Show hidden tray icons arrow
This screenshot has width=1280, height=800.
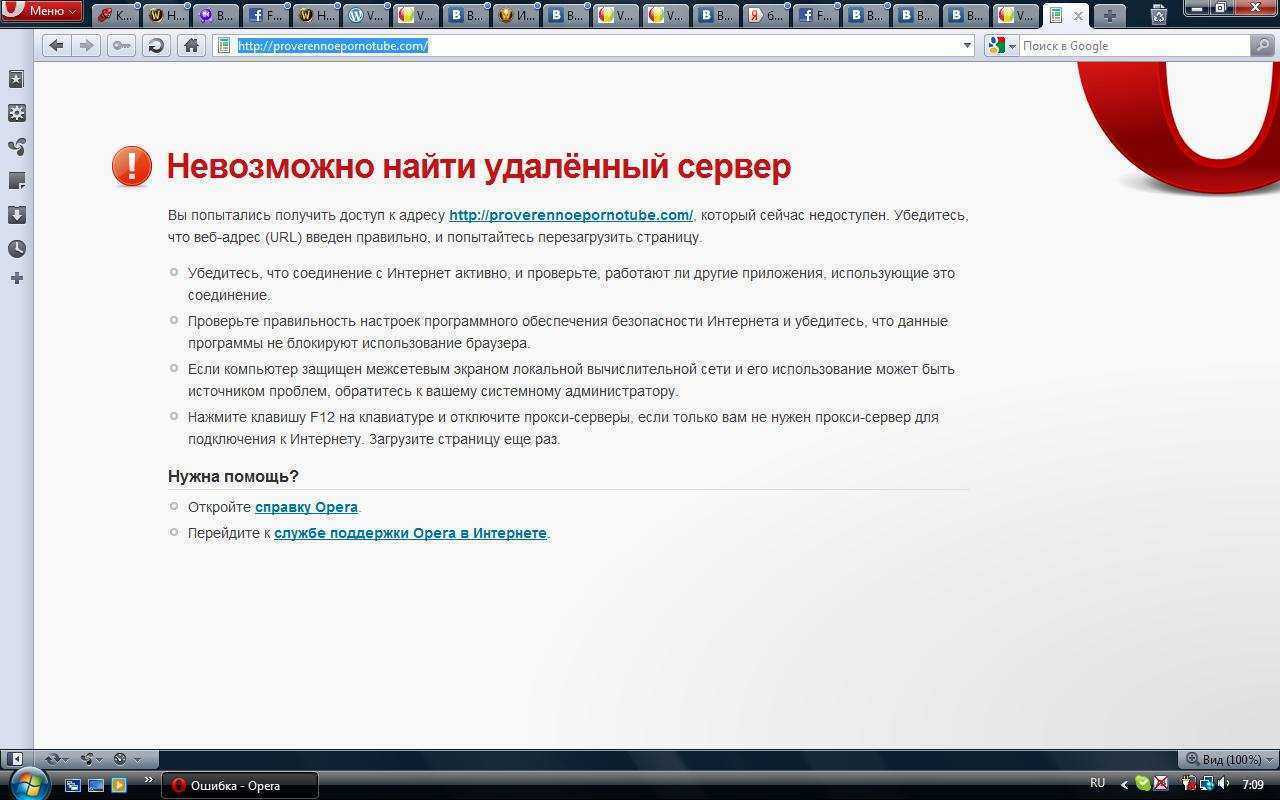[1124, 785]
